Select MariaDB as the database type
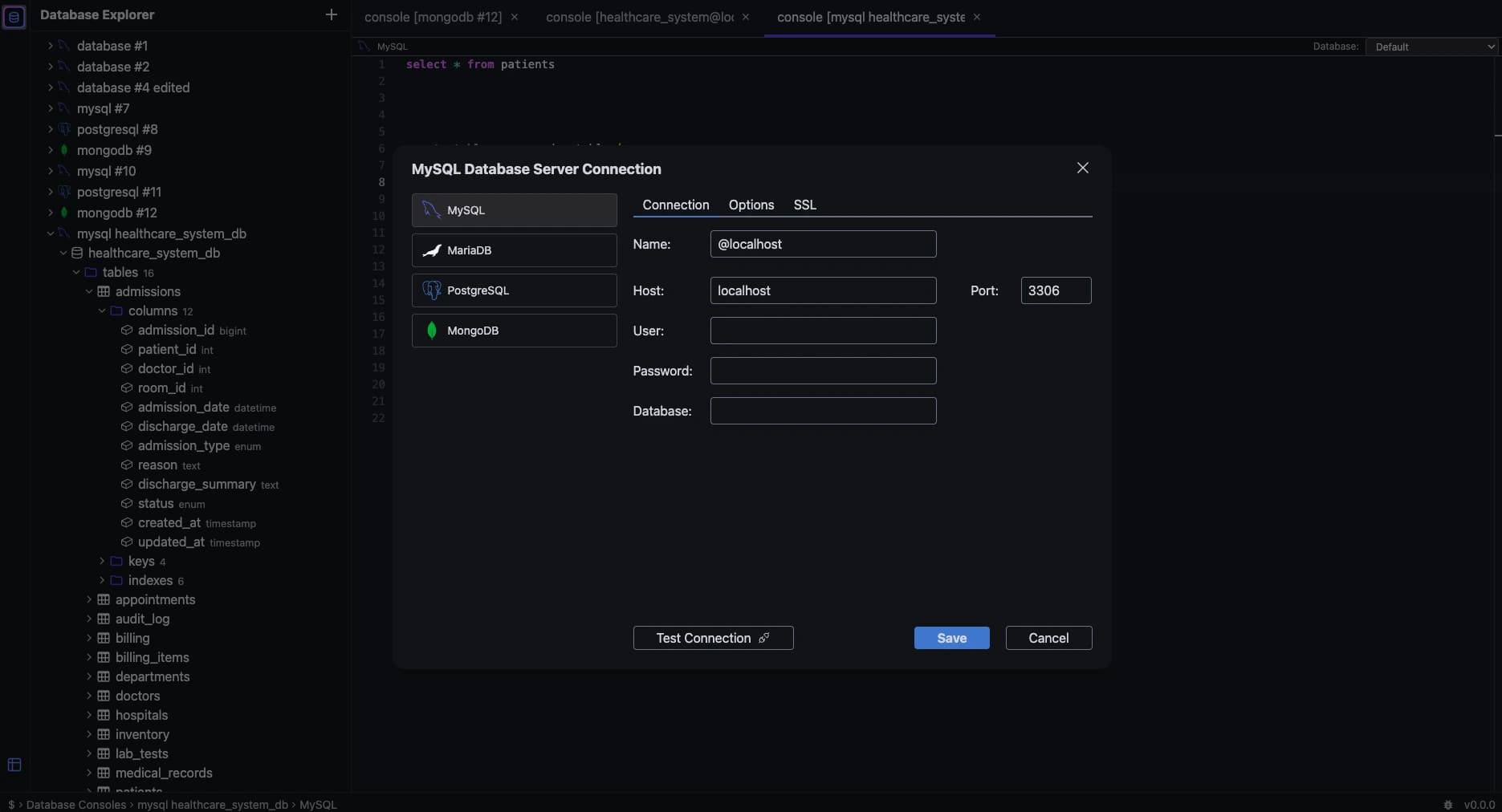This screenshot has height=812, width=1502. (x=514, y=250)
